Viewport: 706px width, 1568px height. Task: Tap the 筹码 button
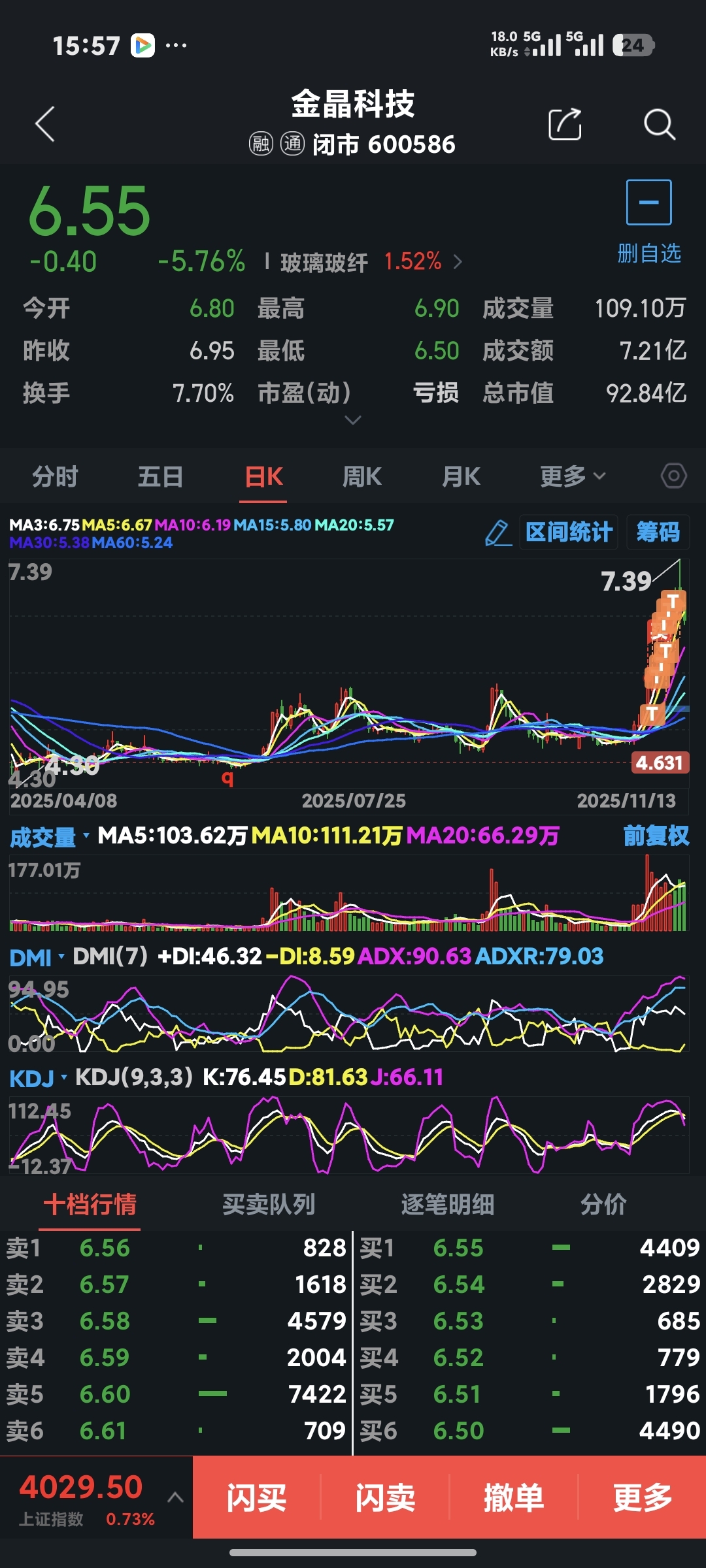click(x=658, y=532)
